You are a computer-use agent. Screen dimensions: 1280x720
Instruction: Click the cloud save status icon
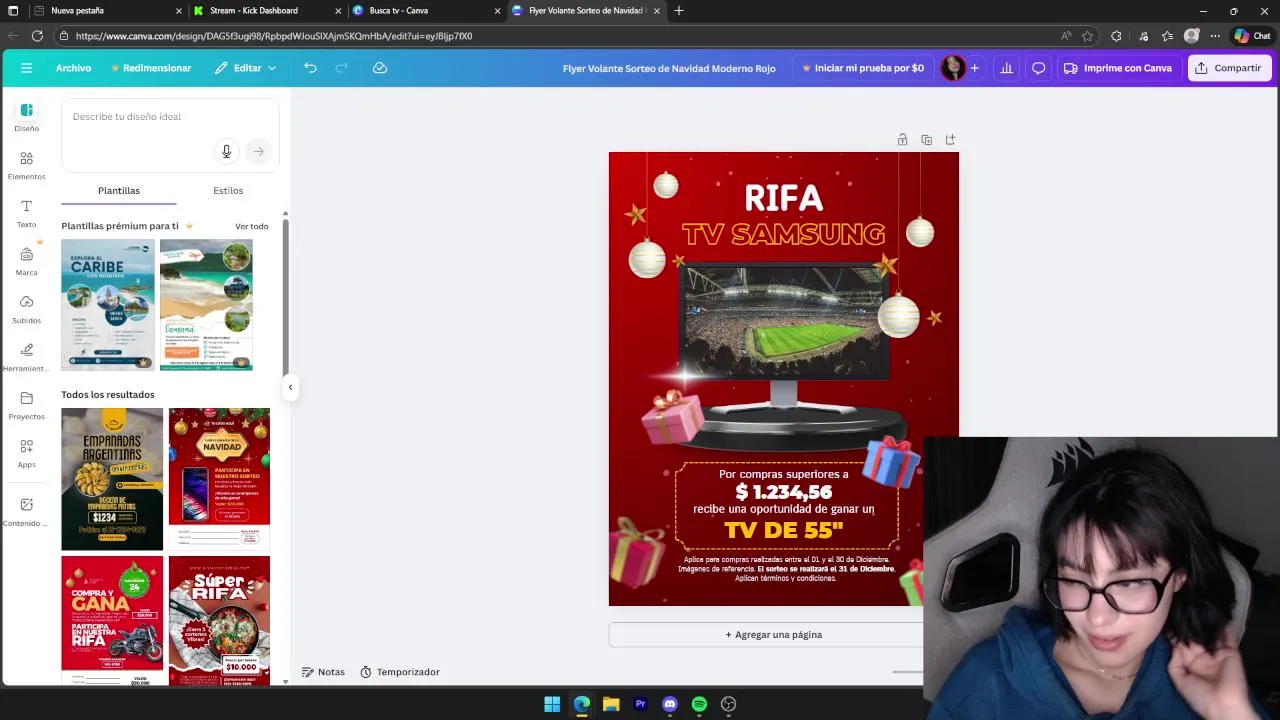coord(380,68)
